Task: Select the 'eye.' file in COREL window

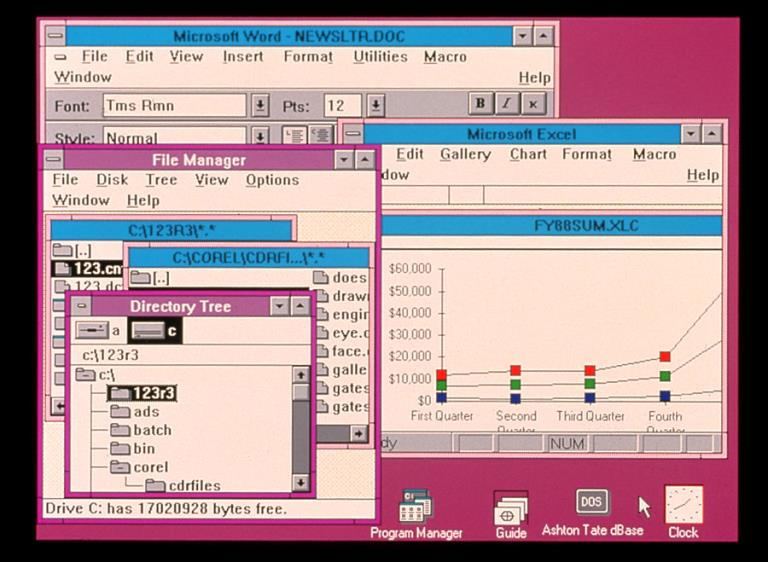Action: coord(343,333)
